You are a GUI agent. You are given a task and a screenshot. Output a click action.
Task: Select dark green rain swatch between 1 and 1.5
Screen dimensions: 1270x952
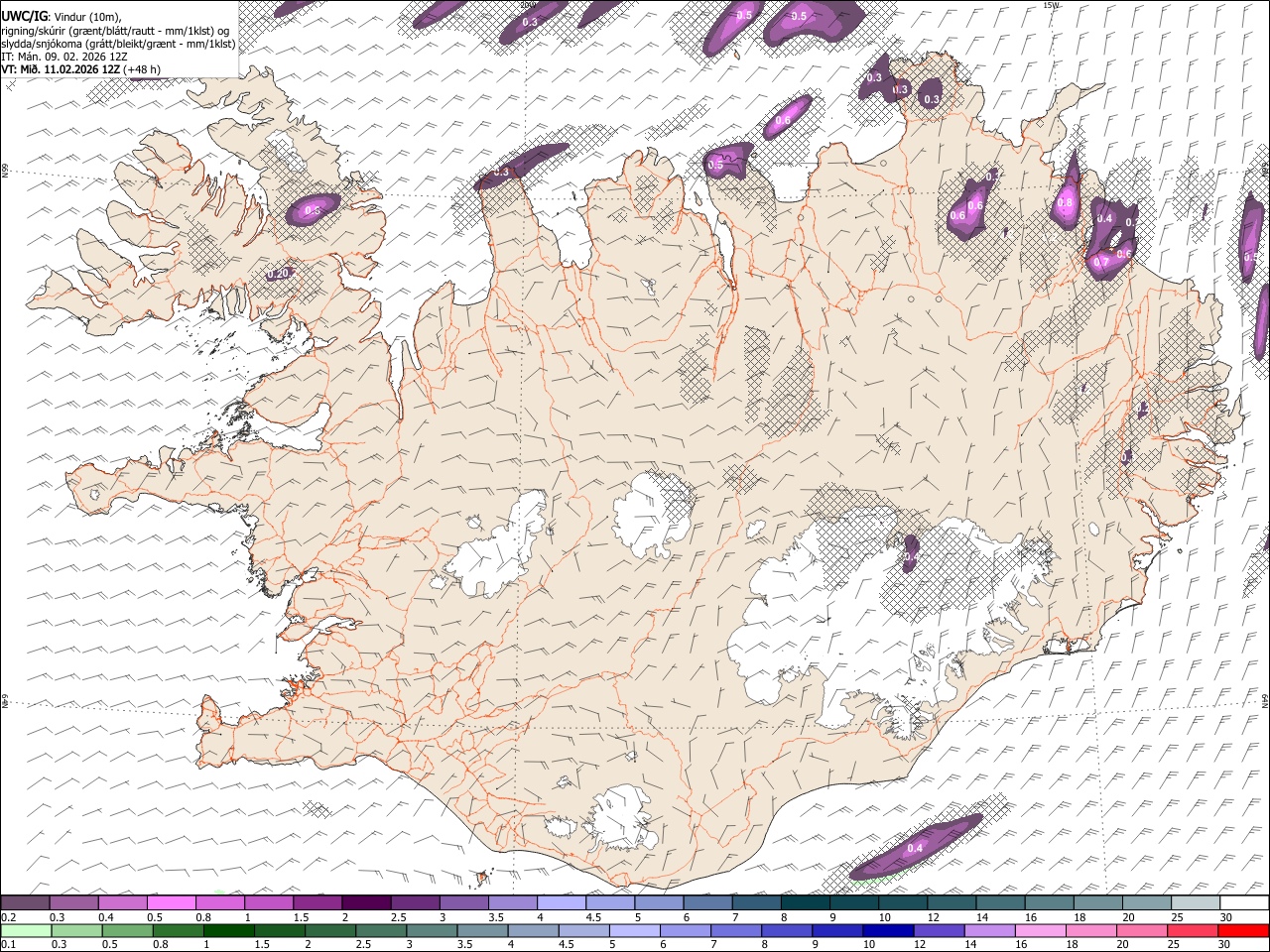click(227, 930)
